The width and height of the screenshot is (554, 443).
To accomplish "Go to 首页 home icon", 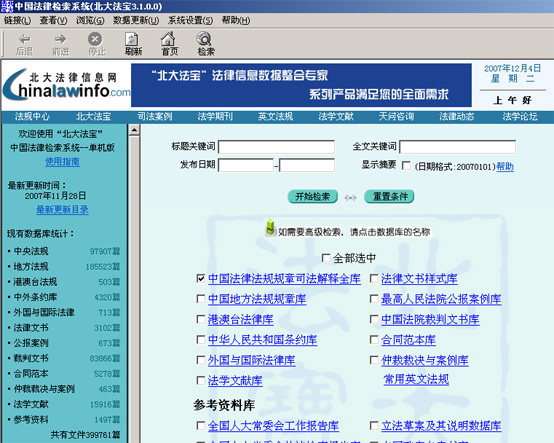I will pyautogui.click(x=169, y=39).
